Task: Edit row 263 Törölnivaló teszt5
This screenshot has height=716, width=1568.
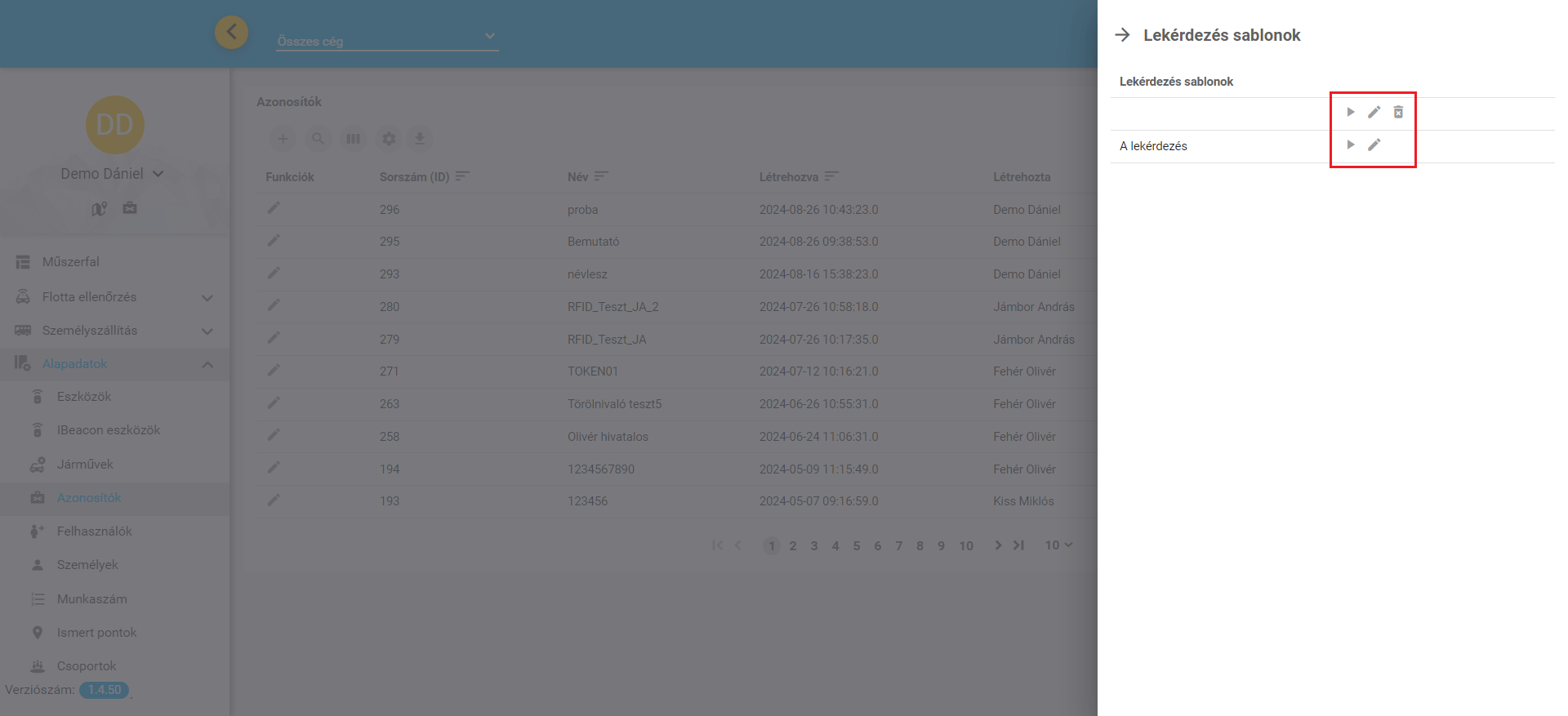Action: 274,402
